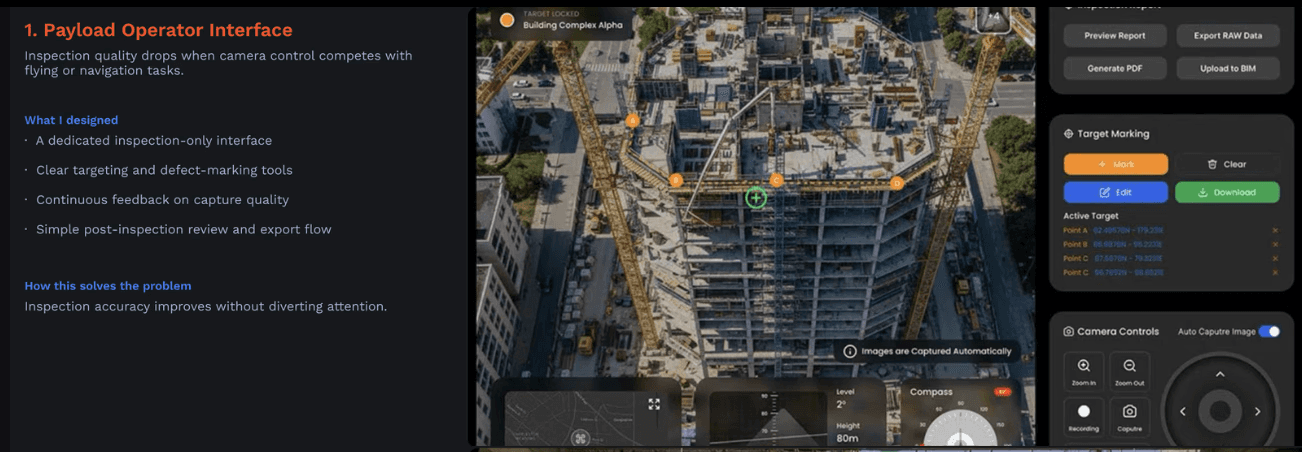This screenshot has width=1302, height=452.
Task: Click the Compass dial widget
Action: 960,428
